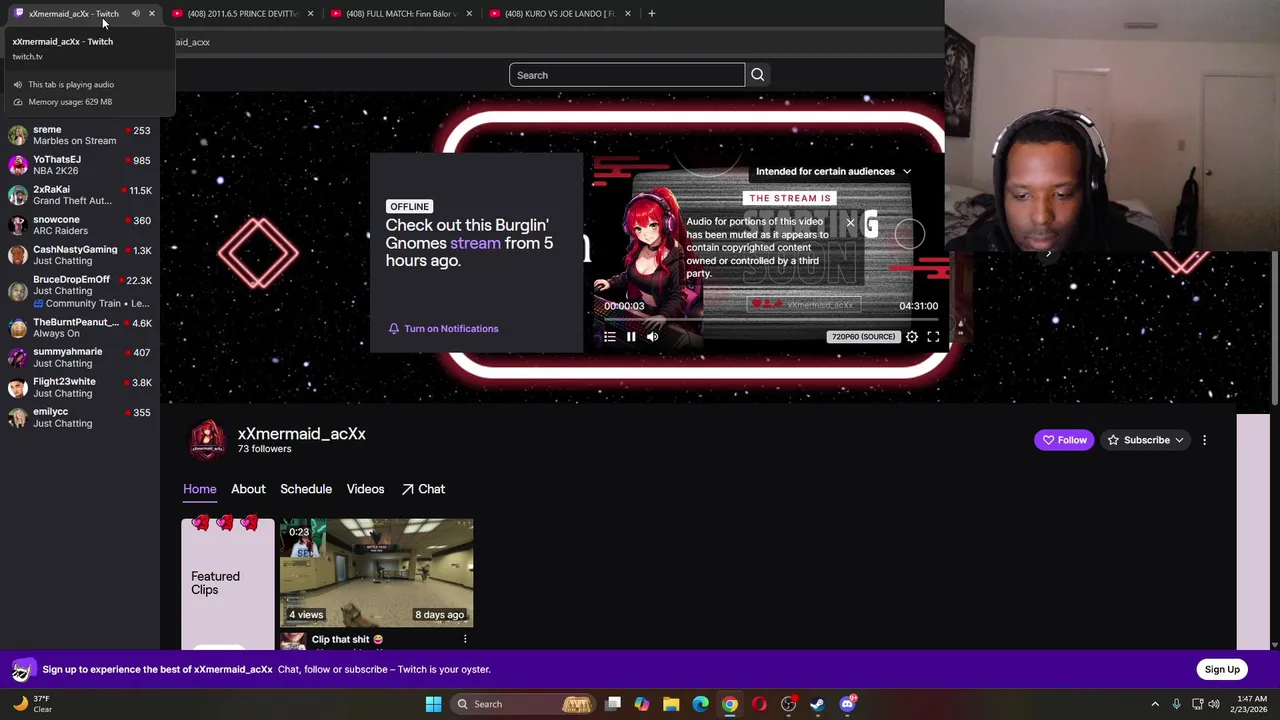The width and height of the screenshot is (1280, 720).
Task: Open the player settings gear
Action: 912,337
